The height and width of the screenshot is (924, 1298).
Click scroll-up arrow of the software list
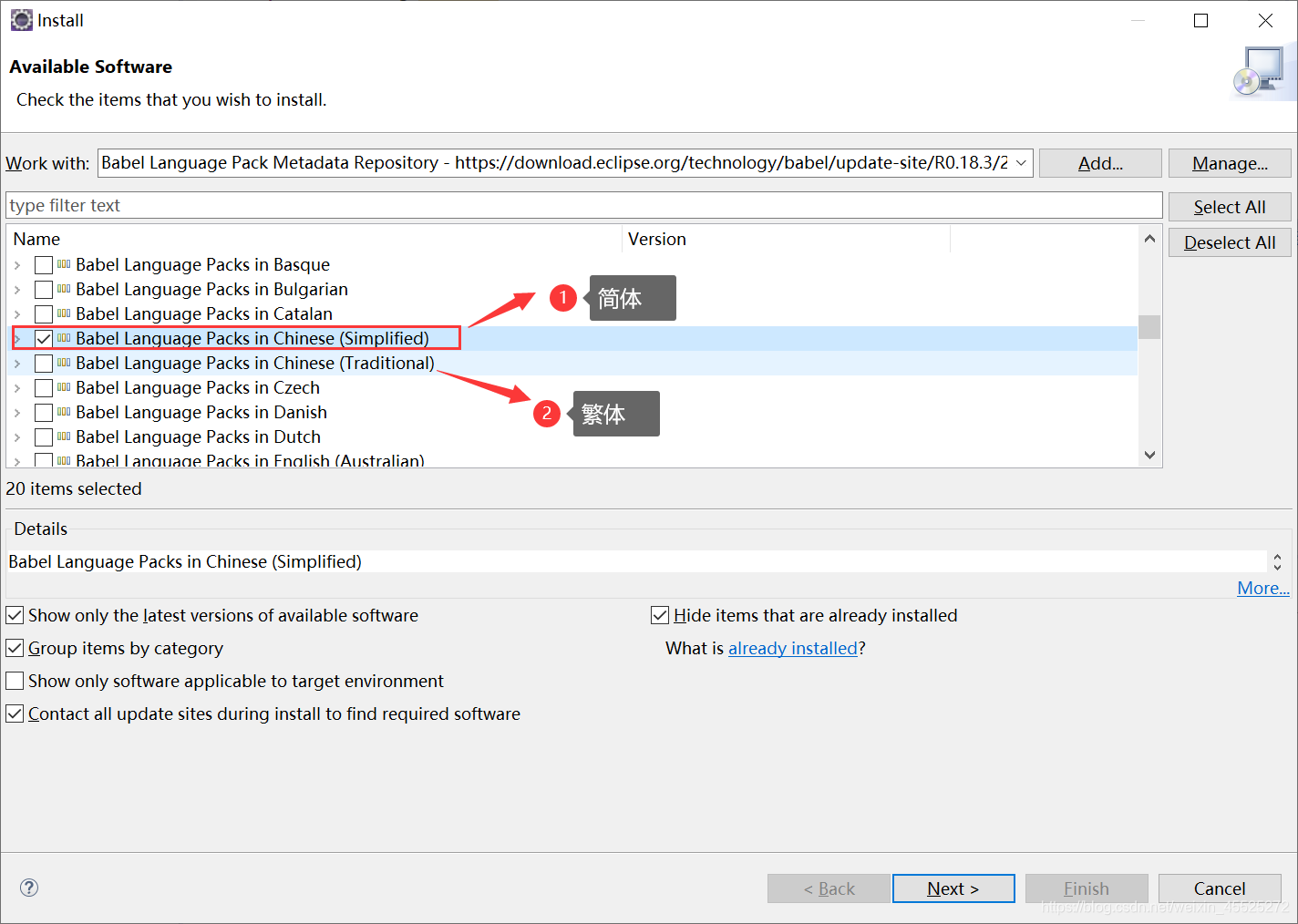(x=1149, y=239)
